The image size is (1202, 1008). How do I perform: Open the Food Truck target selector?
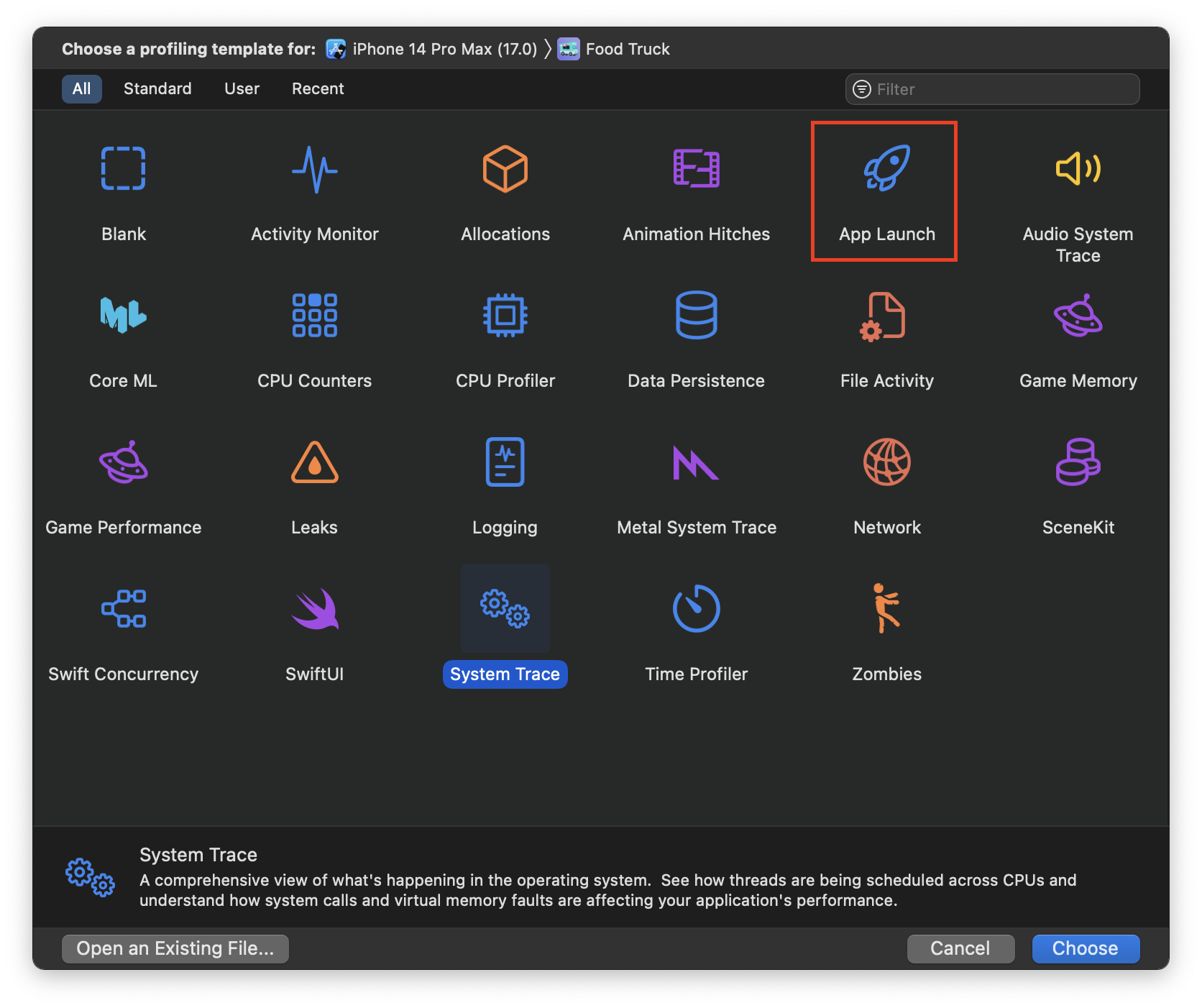tap(613, 49)
